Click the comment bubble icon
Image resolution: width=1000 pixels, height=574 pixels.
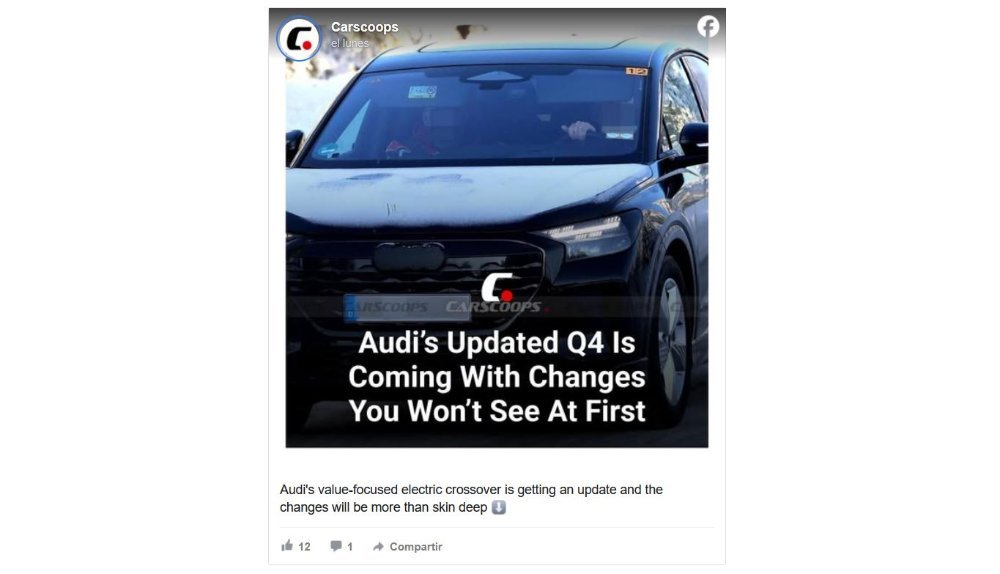point(336,546)
